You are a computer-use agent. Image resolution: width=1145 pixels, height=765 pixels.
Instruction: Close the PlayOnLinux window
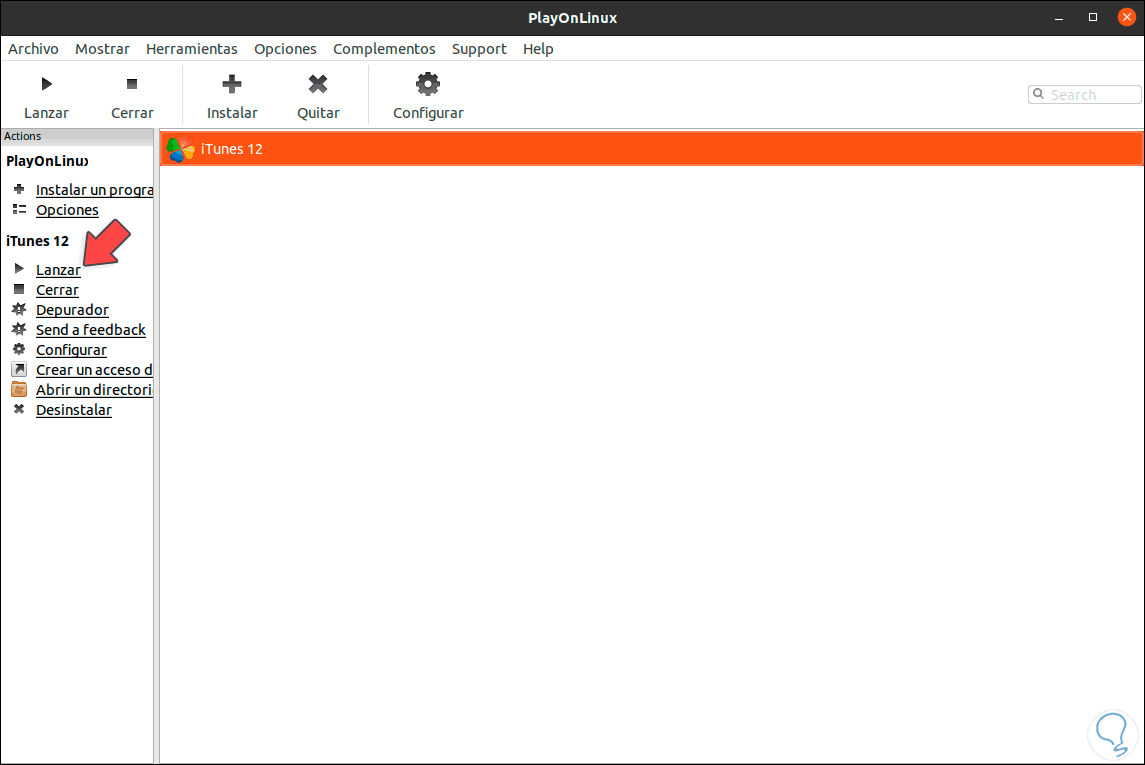click(x=1126, y=18)
